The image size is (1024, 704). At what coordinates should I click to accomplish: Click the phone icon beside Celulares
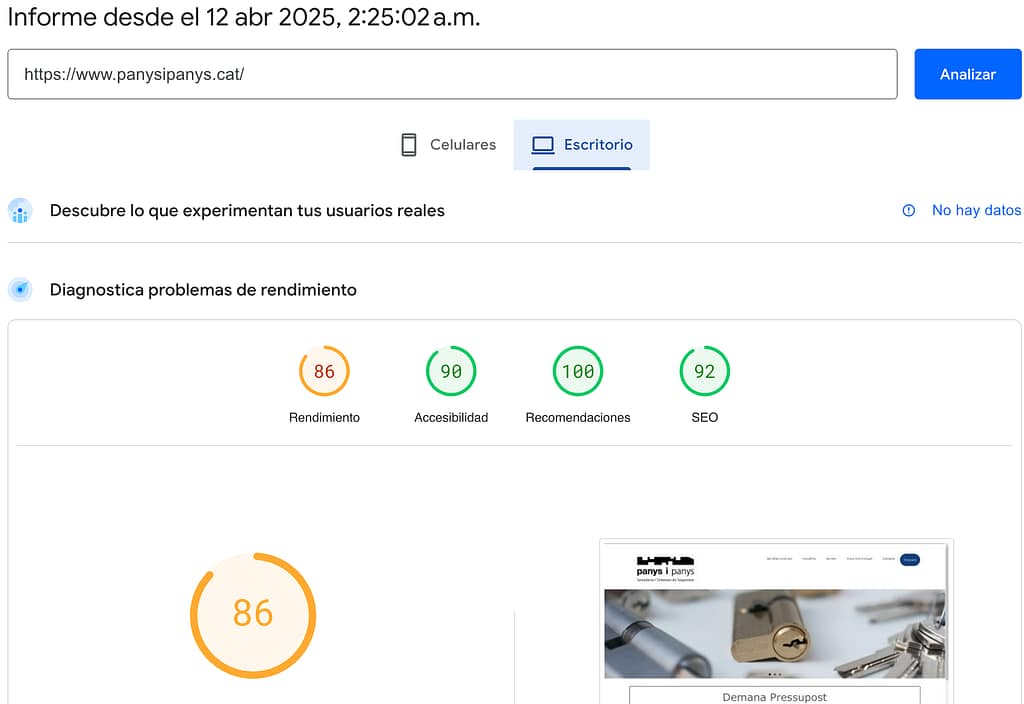point(408,145)
